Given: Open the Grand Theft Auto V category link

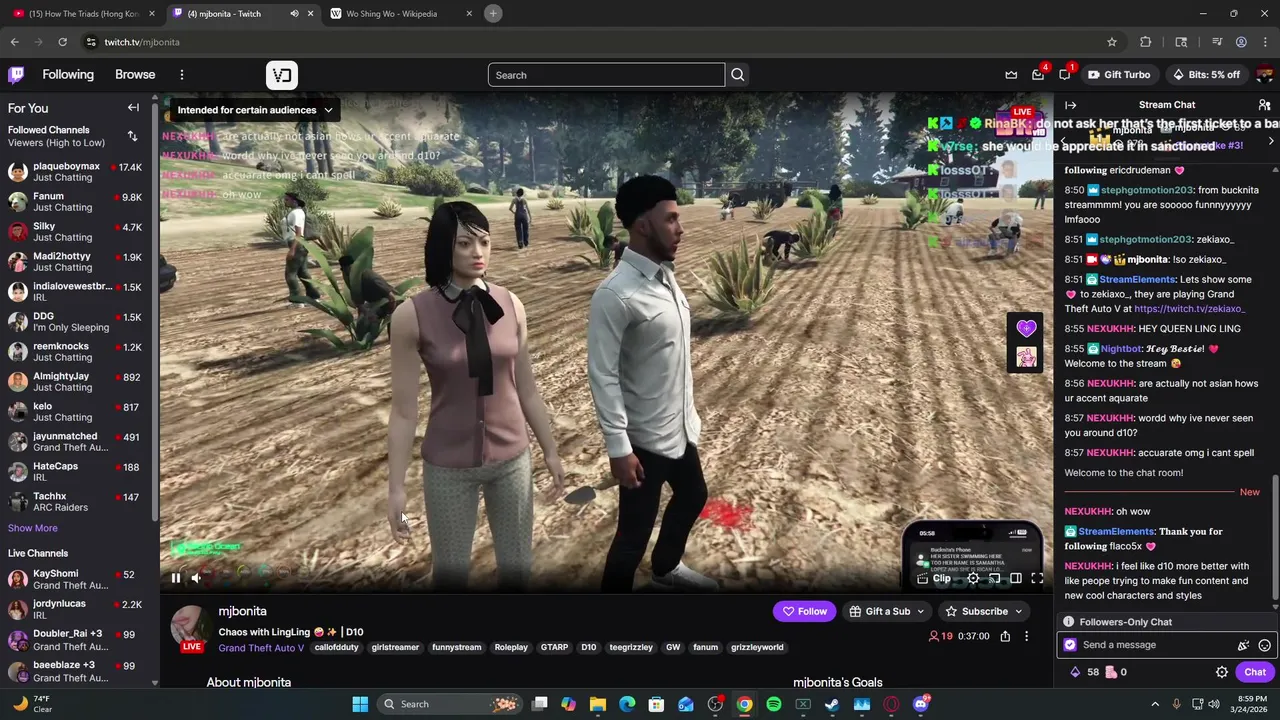Looking at the screenshot, I should click(261, 647).
